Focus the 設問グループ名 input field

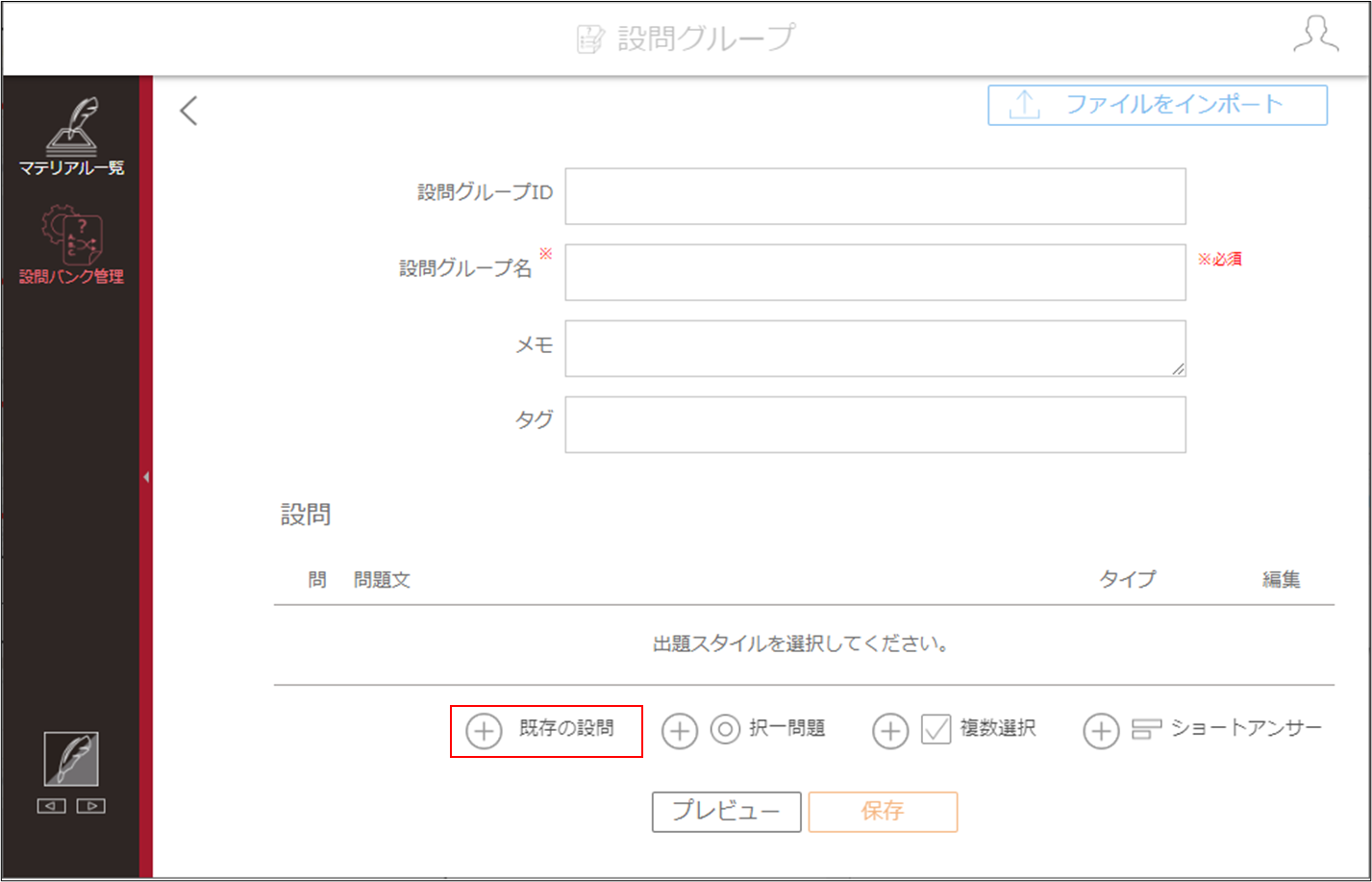[x=875, y=272]
